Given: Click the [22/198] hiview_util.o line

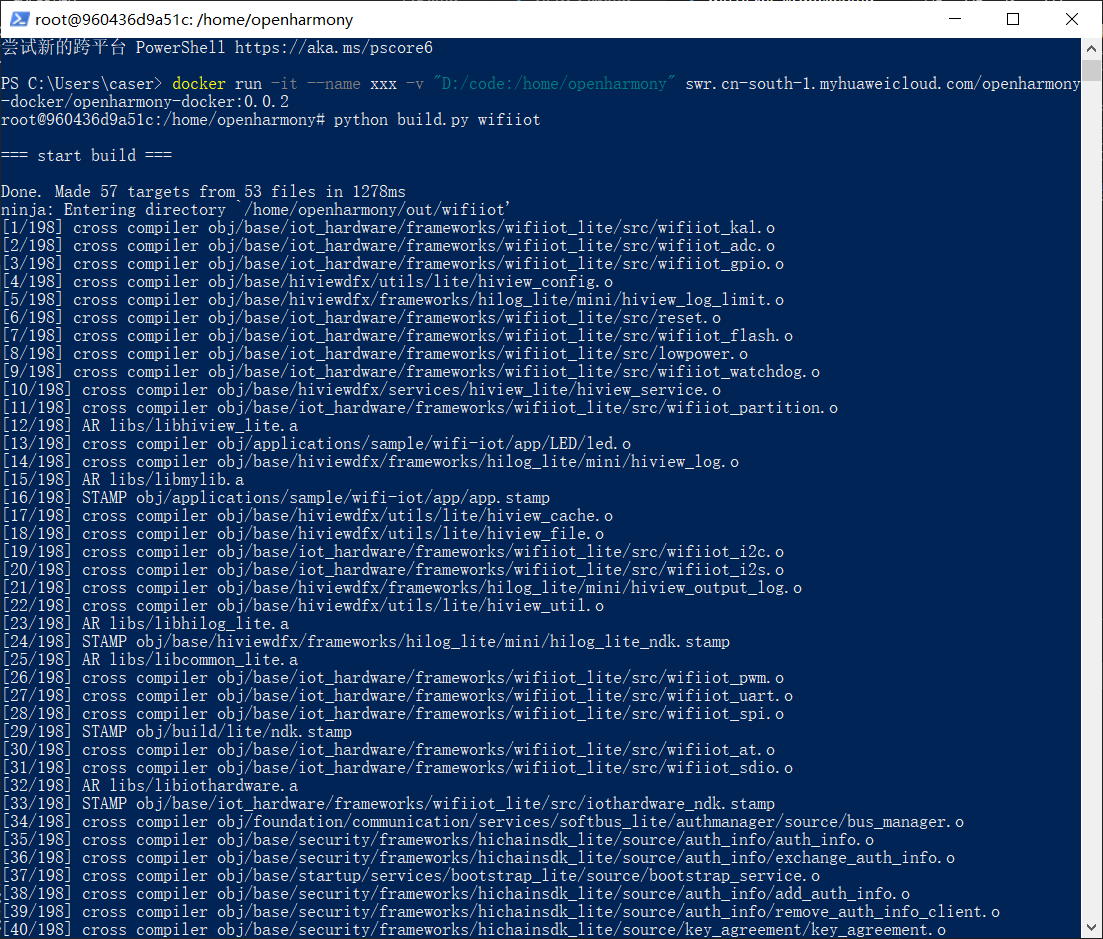Looking at the screenshot, I should click(302, 606).
